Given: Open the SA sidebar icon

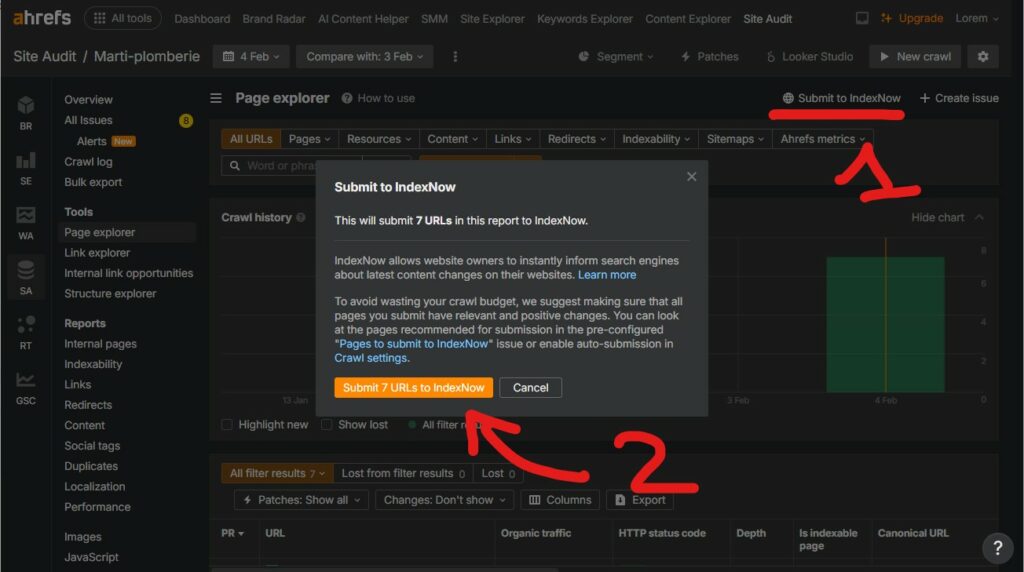Looking at the screenshot, I should (x=25, y=278).
